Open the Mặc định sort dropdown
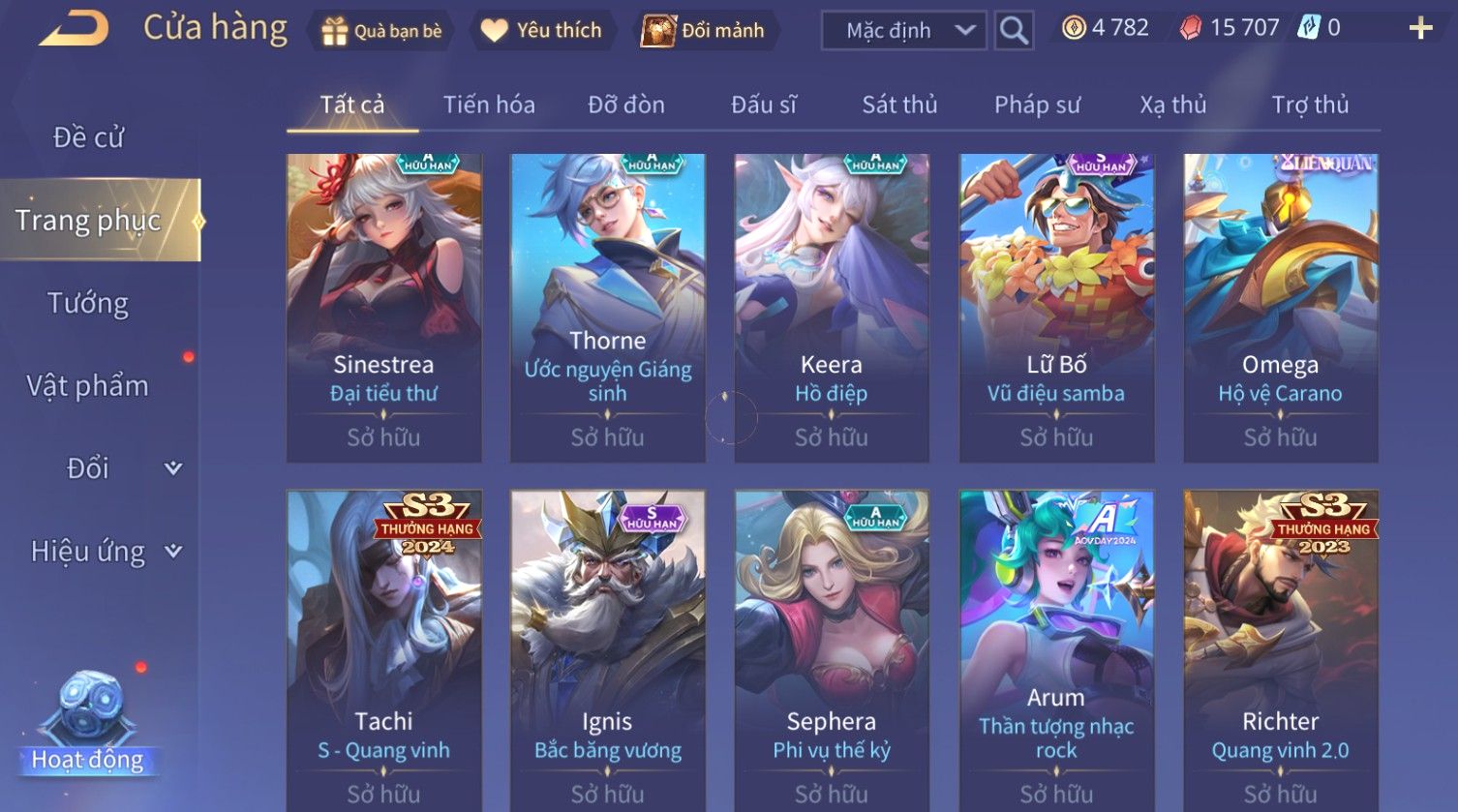The width and height of the screenshot is (1458, 812). click(904, 31)
